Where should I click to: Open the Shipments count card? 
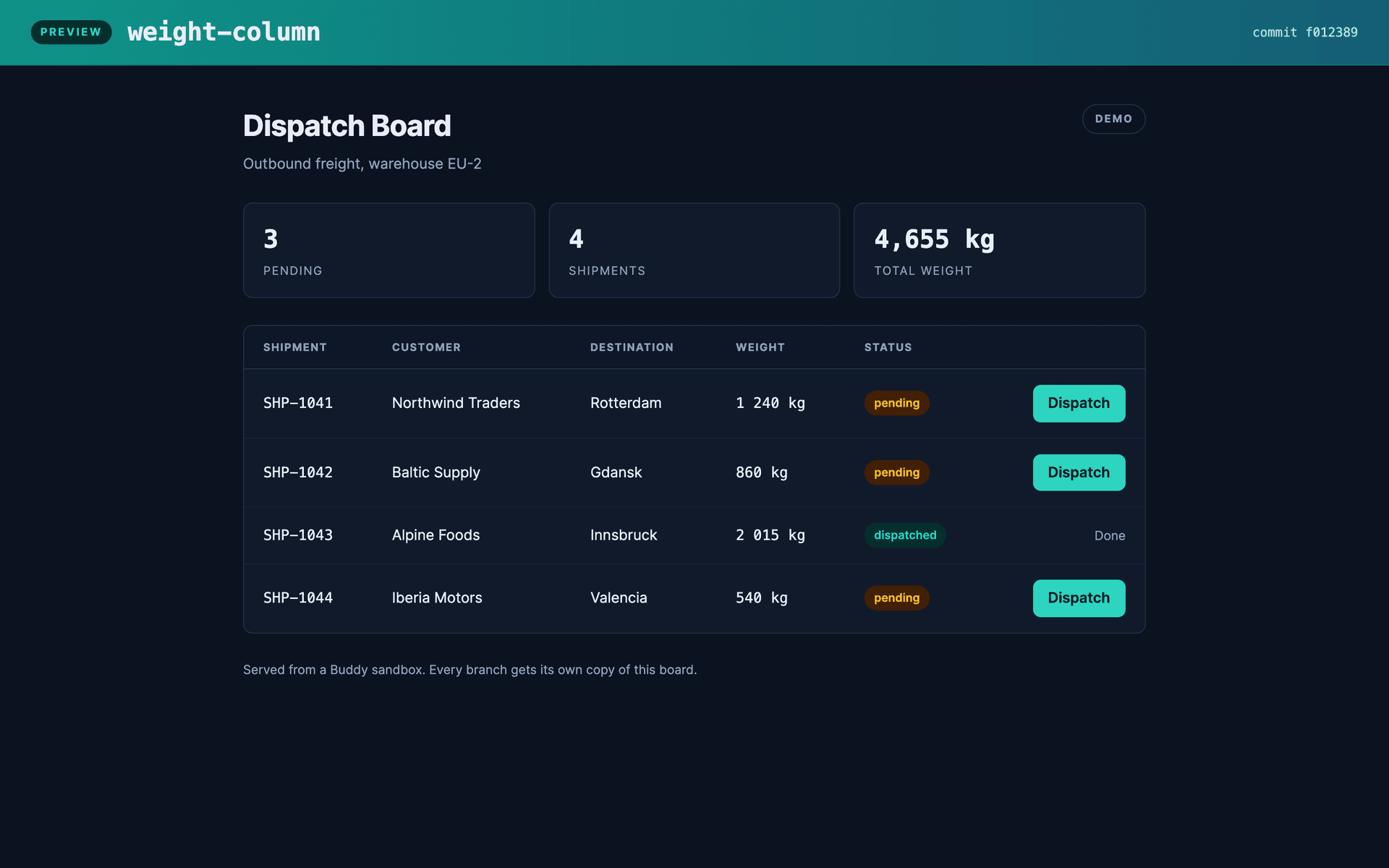[x=694, y=250]
